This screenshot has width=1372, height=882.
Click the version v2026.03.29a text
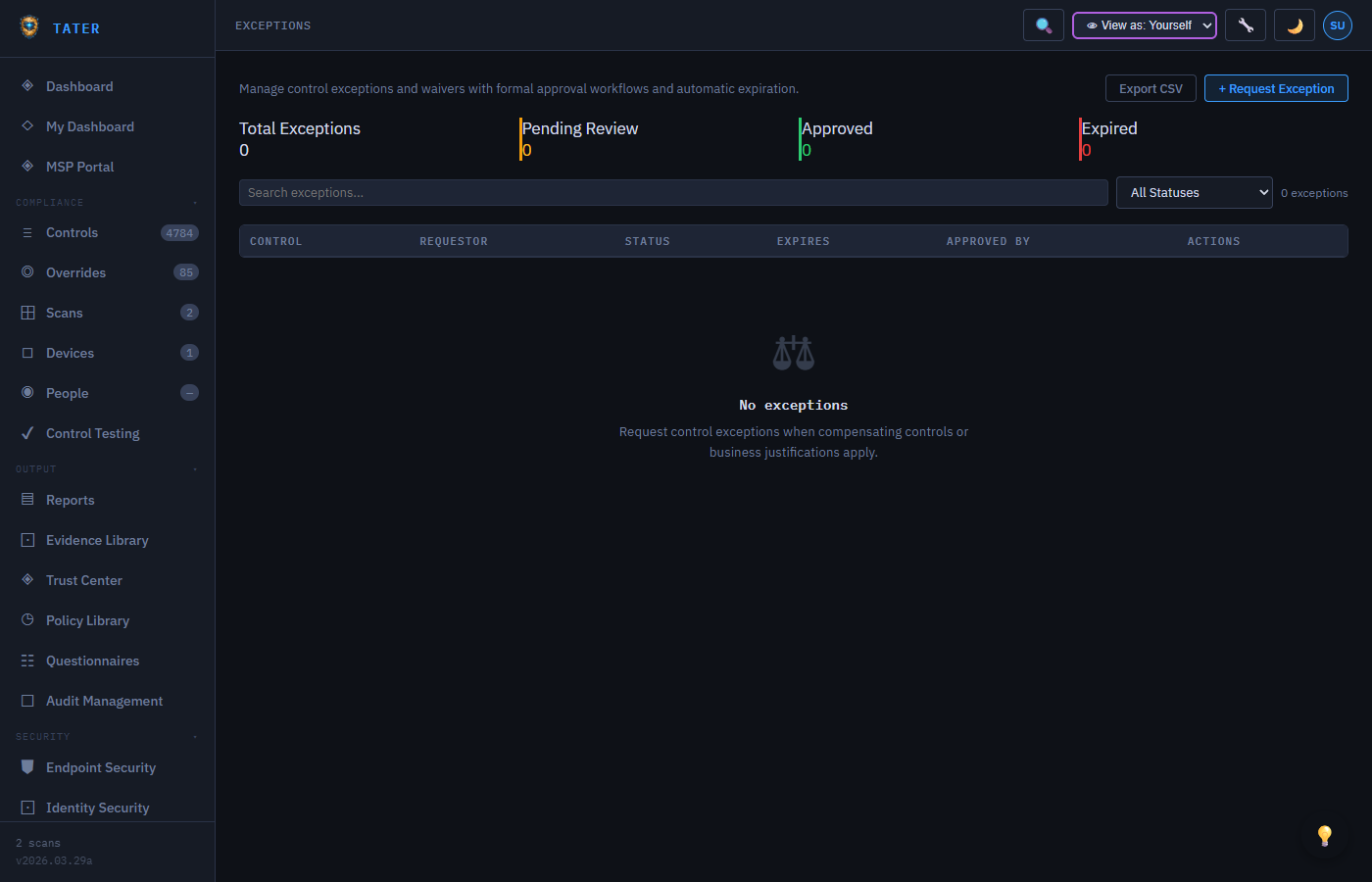pos(54,860)
